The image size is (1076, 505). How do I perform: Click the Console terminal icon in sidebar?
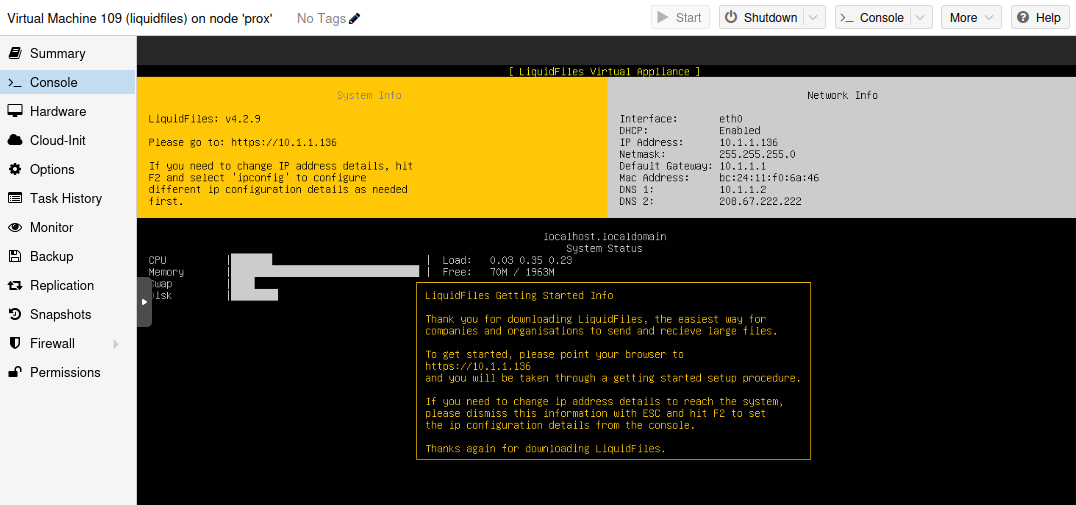pos(14,82)
